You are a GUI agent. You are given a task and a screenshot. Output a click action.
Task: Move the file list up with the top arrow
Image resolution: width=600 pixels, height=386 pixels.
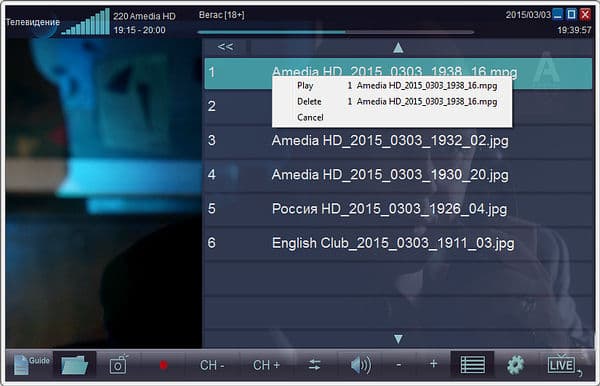[398, 48]
